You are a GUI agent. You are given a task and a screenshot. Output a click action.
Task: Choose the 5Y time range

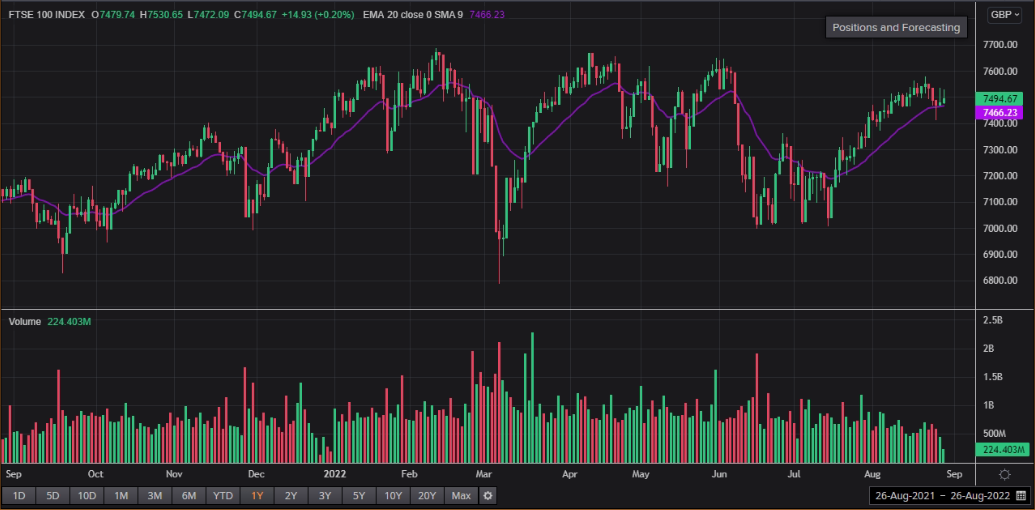[359, 495]
